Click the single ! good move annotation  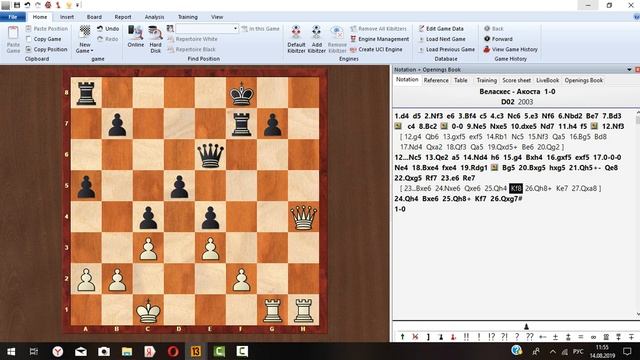pyautogui.click(x=479, y=337)
